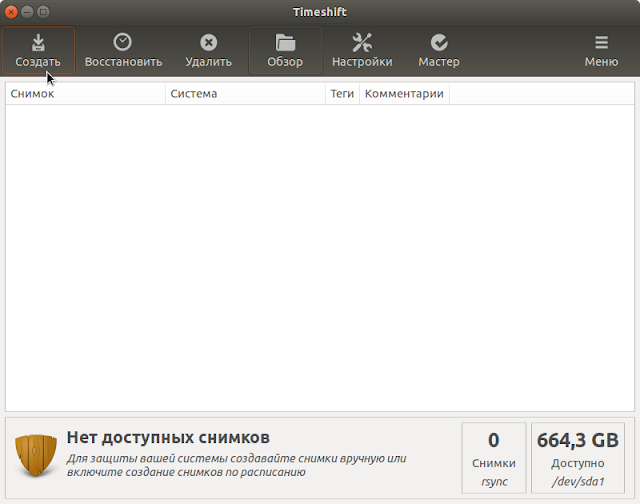
Task: Sort by the Система column header
Action: click(x=245, y=93)
